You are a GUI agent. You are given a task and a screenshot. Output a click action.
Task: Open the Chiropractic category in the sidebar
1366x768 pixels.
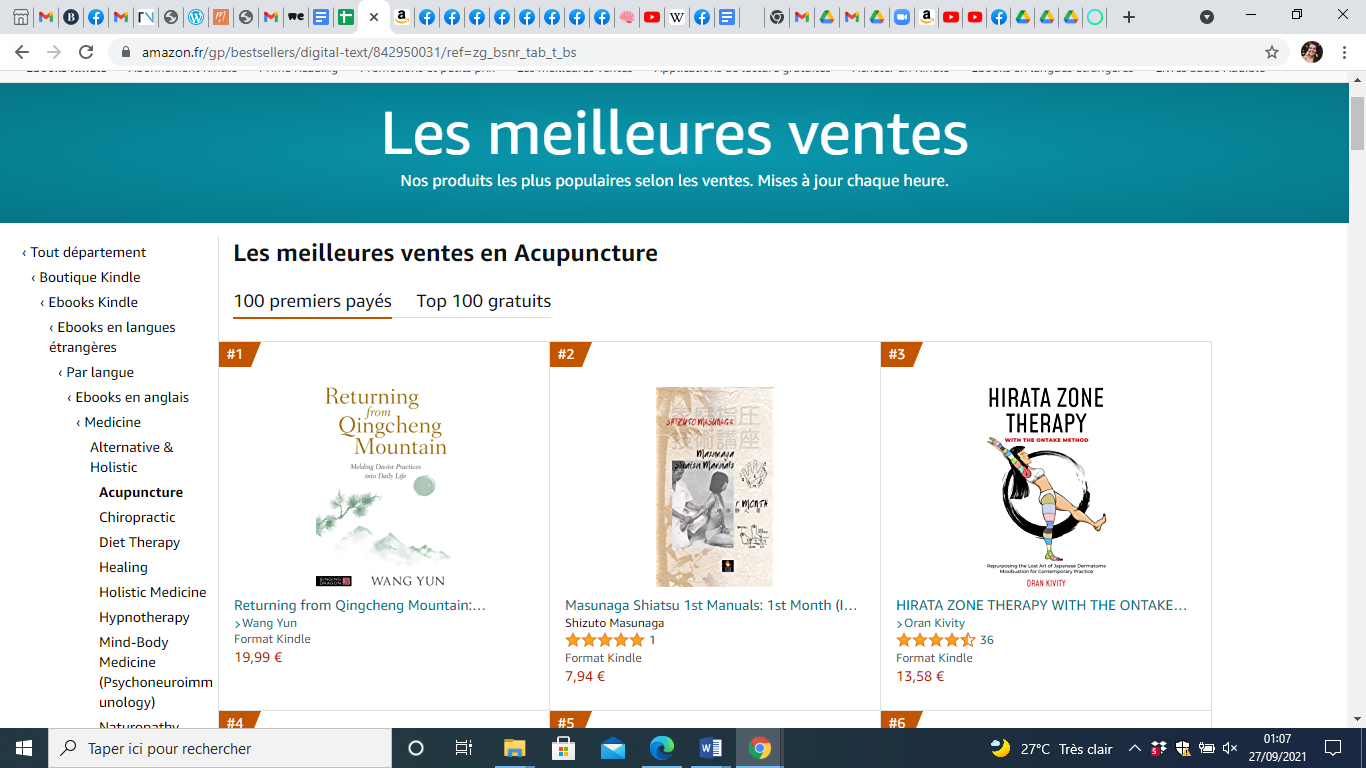137,518
